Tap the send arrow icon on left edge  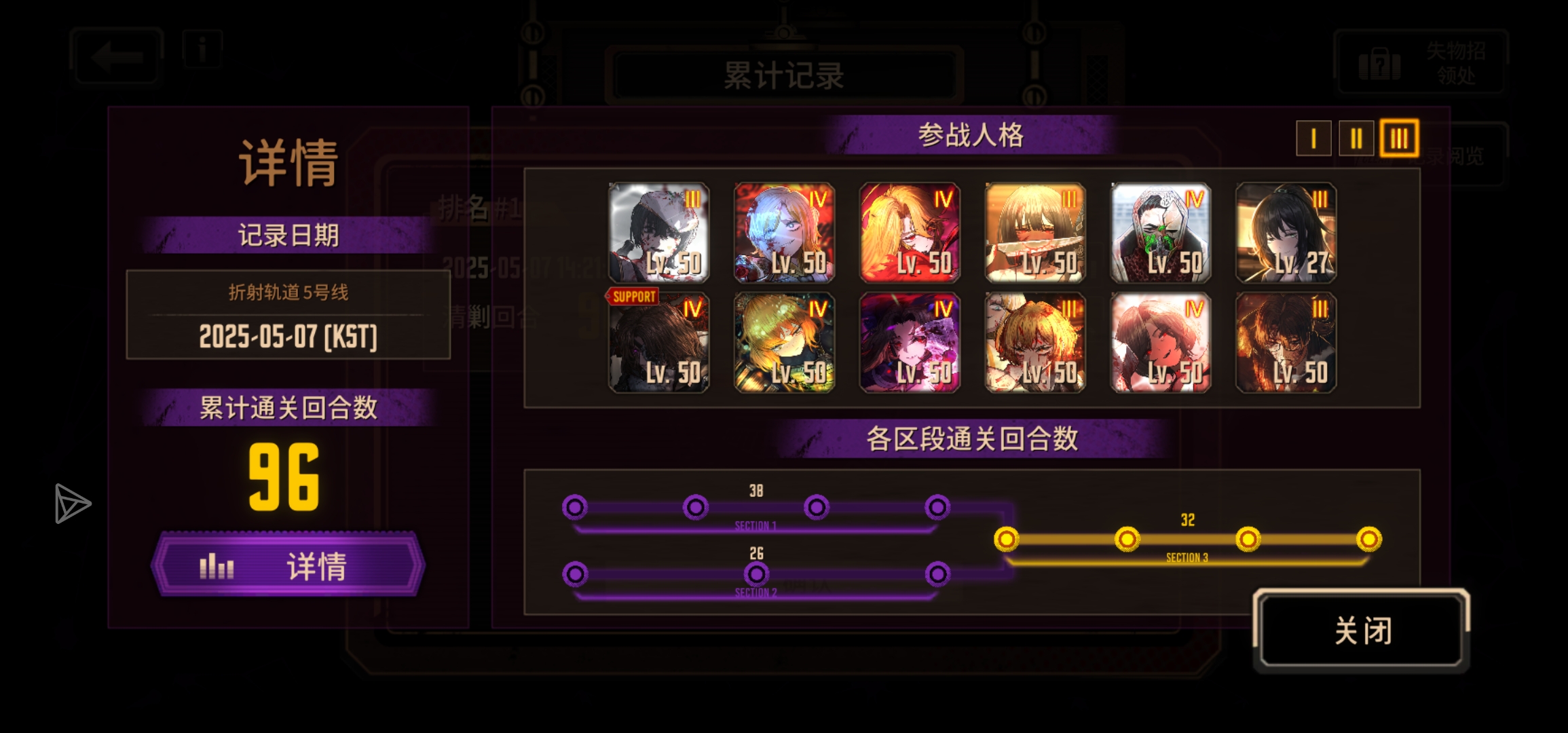[72, 504]
